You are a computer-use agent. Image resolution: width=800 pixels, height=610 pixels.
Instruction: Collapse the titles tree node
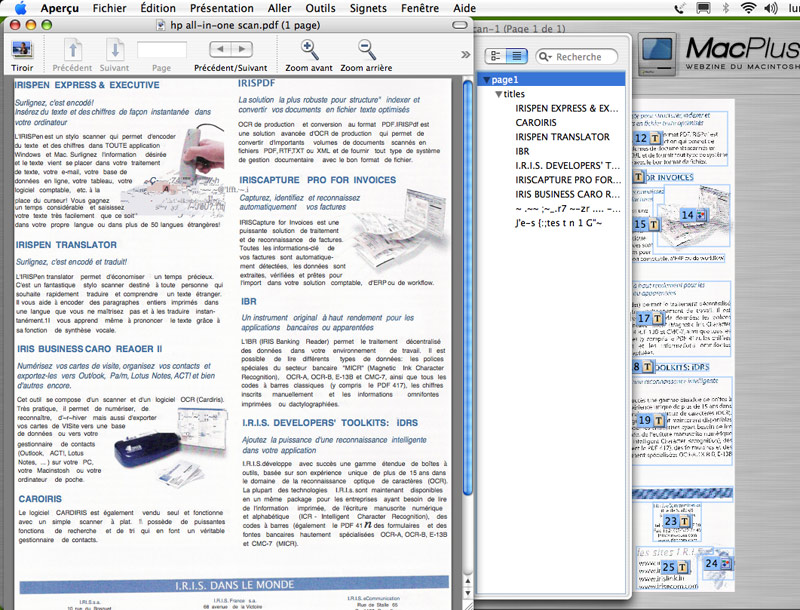[x=498, y=94]
